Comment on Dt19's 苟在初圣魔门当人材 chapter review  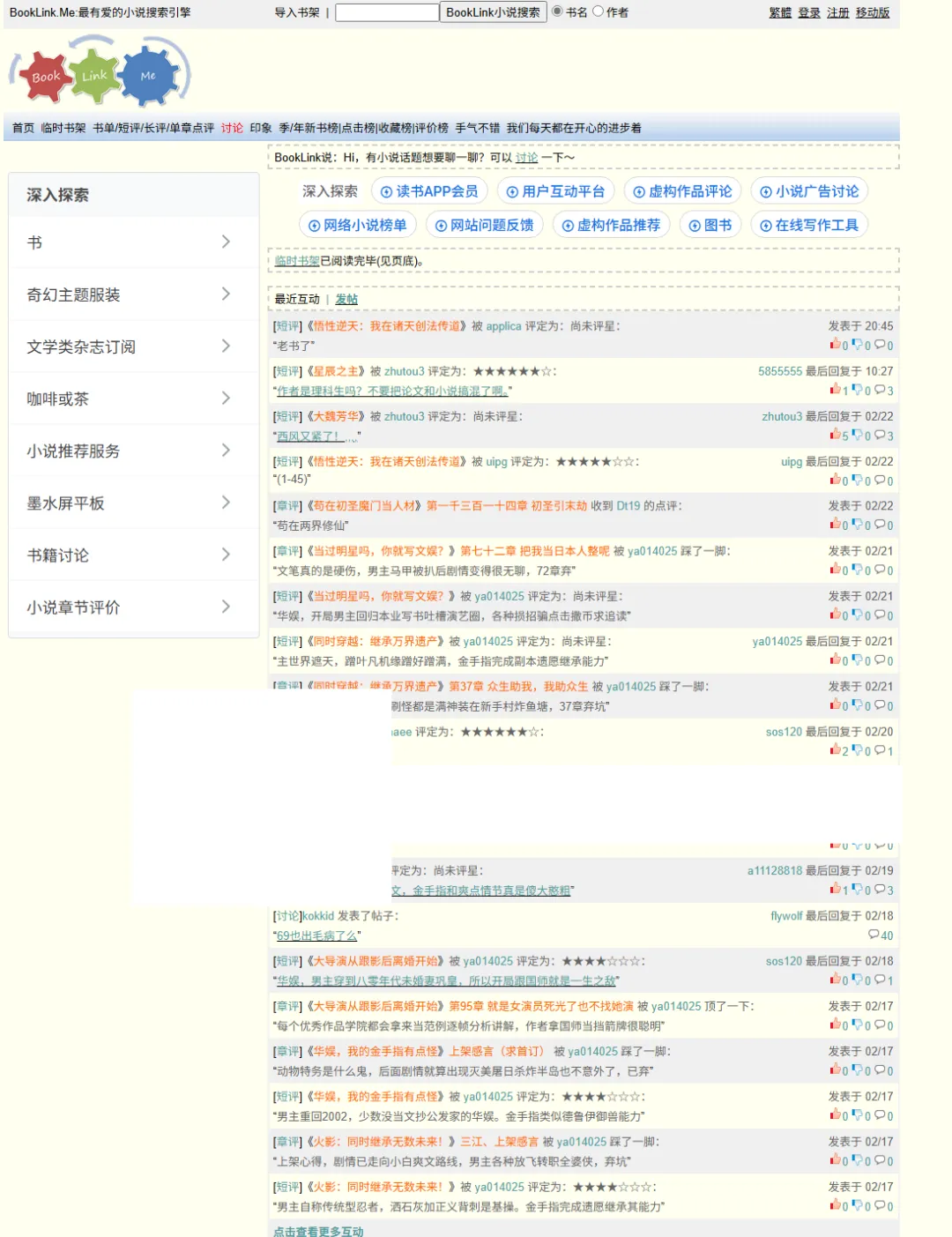(880, 525)
